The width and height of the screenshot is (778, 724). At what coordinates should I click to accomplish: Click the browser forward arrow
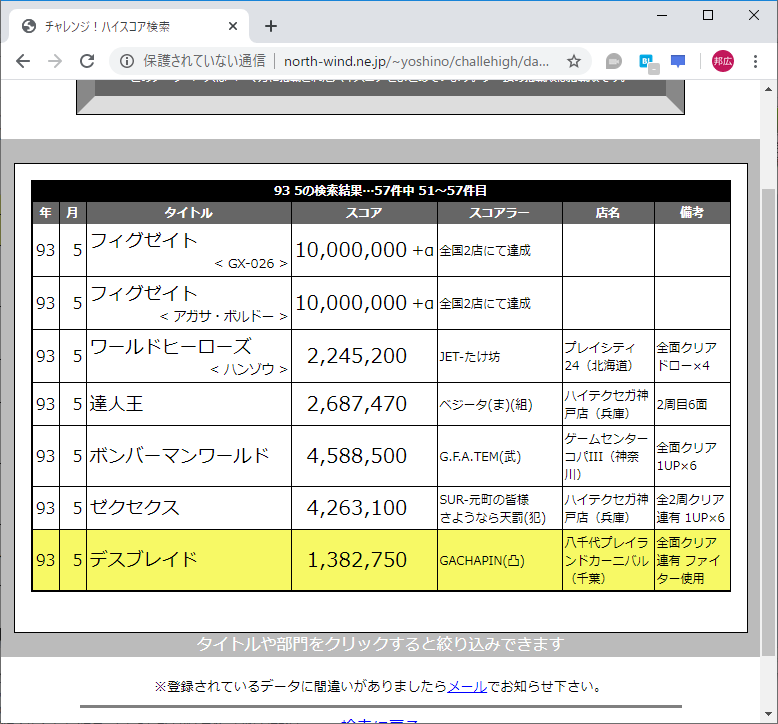[x=55, y=61]
